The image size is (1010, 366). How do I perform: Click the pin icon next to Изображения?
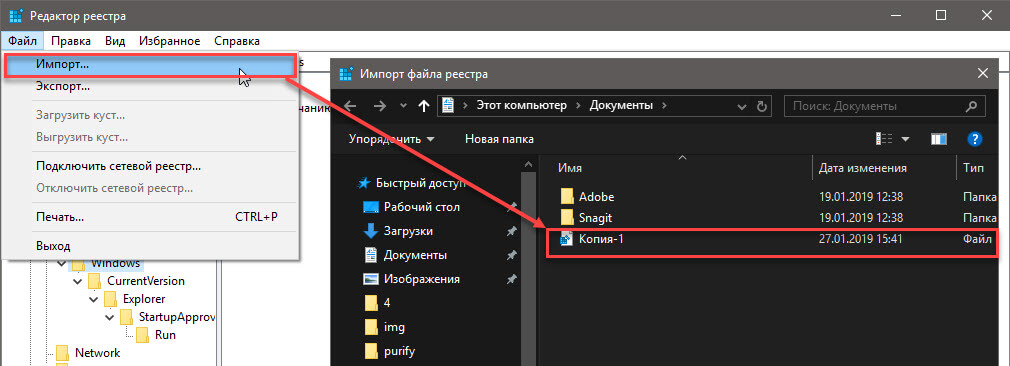pos(511,279)
